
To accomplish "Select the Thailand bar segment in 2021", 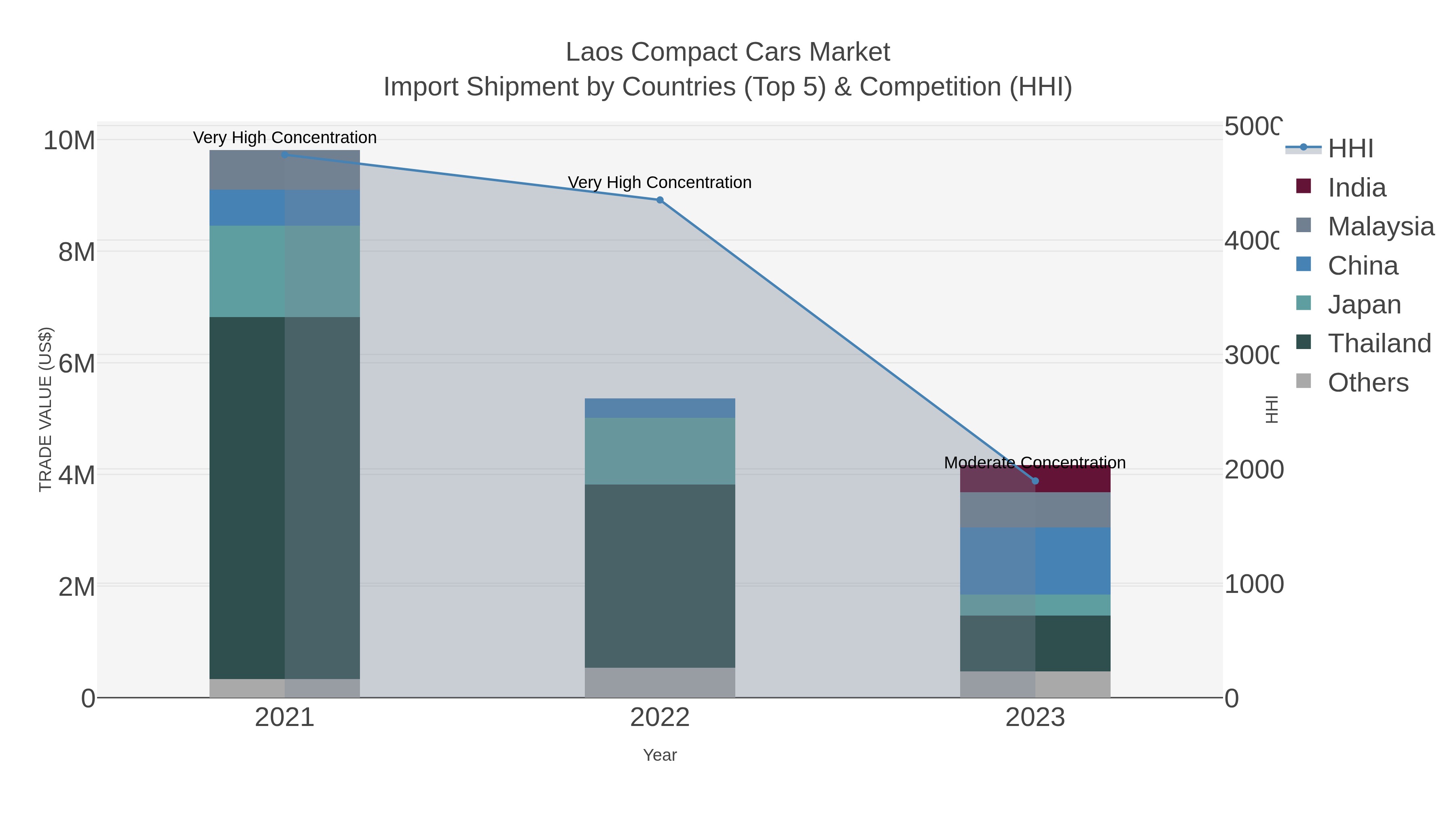I will 285,498.
